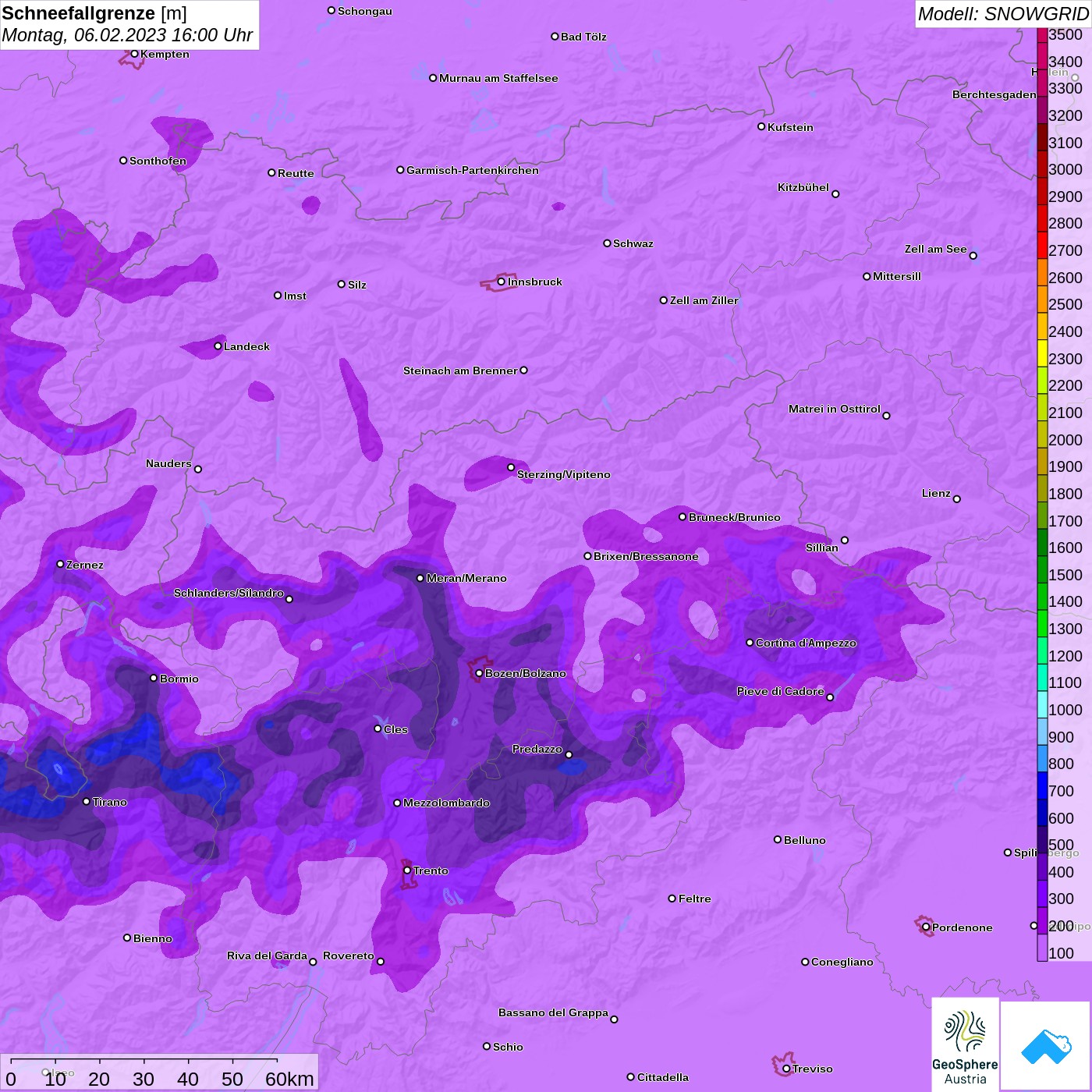Click the 'Brixen/Bressanone' label
This screenshot has height=1092, width=1092.
pos(646,556)
